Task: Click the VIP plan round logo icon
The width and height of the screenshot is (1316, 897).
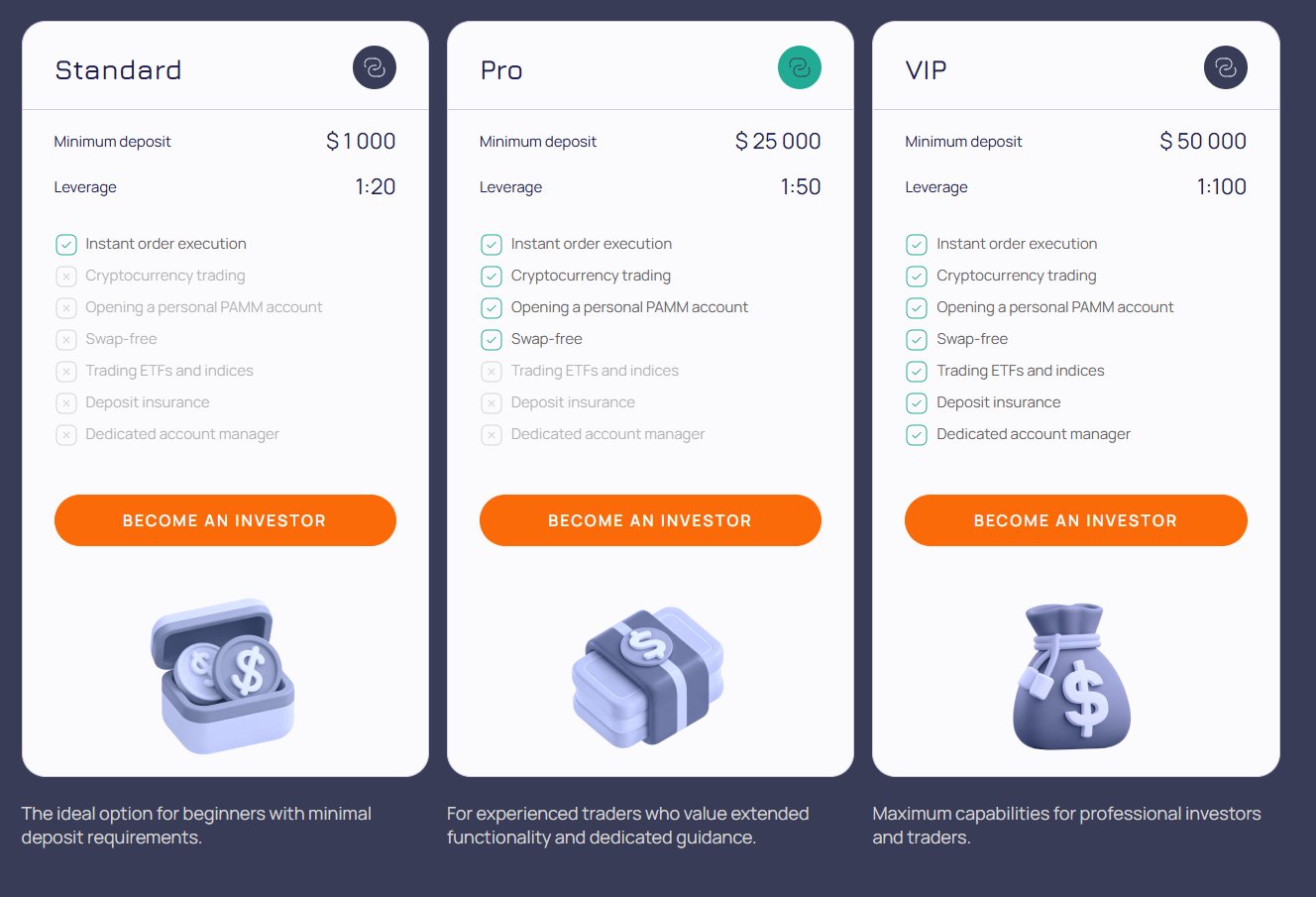Action: [x=1226, y=67]
